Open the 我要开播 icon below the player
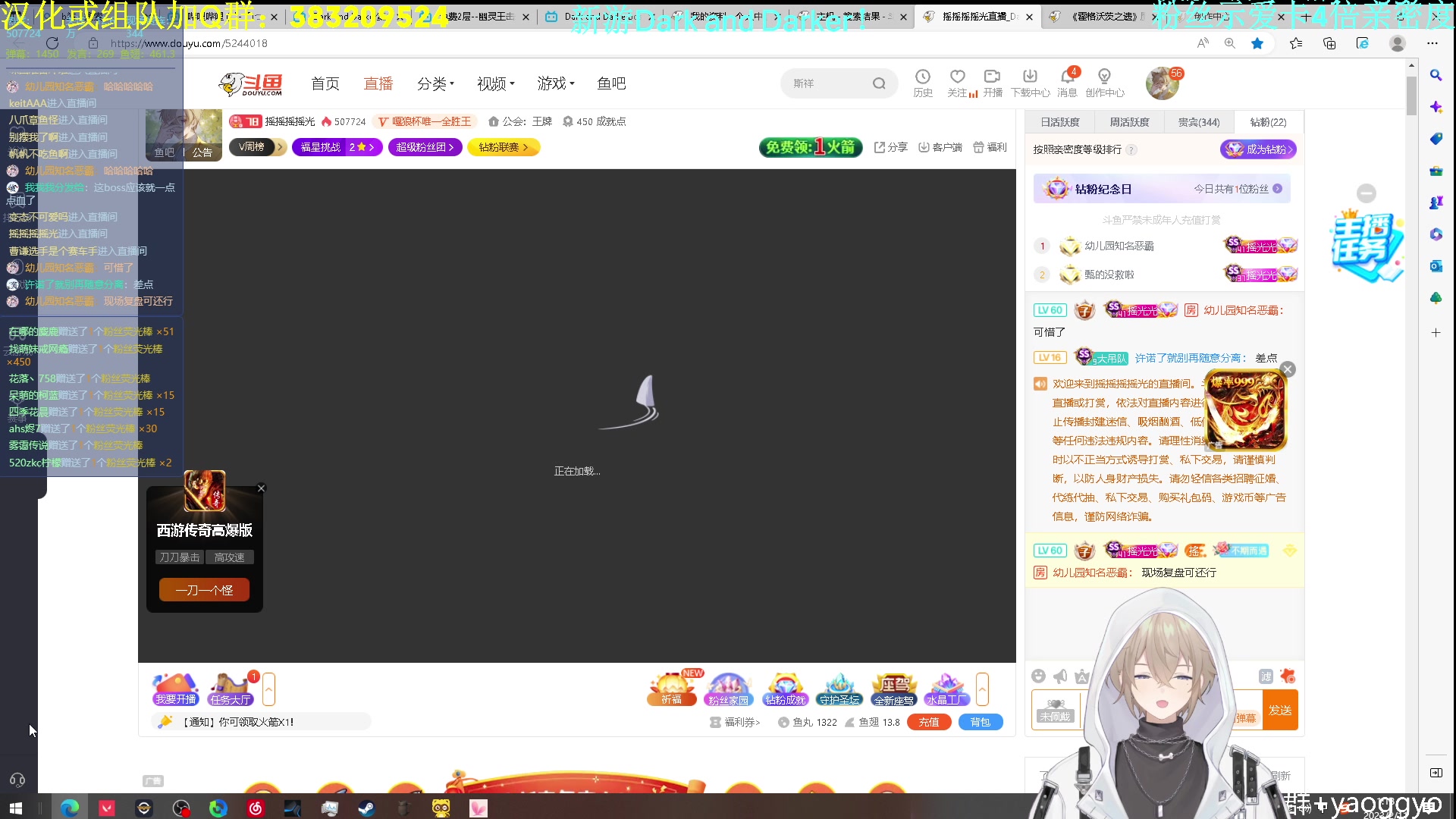 pos(175,689)
